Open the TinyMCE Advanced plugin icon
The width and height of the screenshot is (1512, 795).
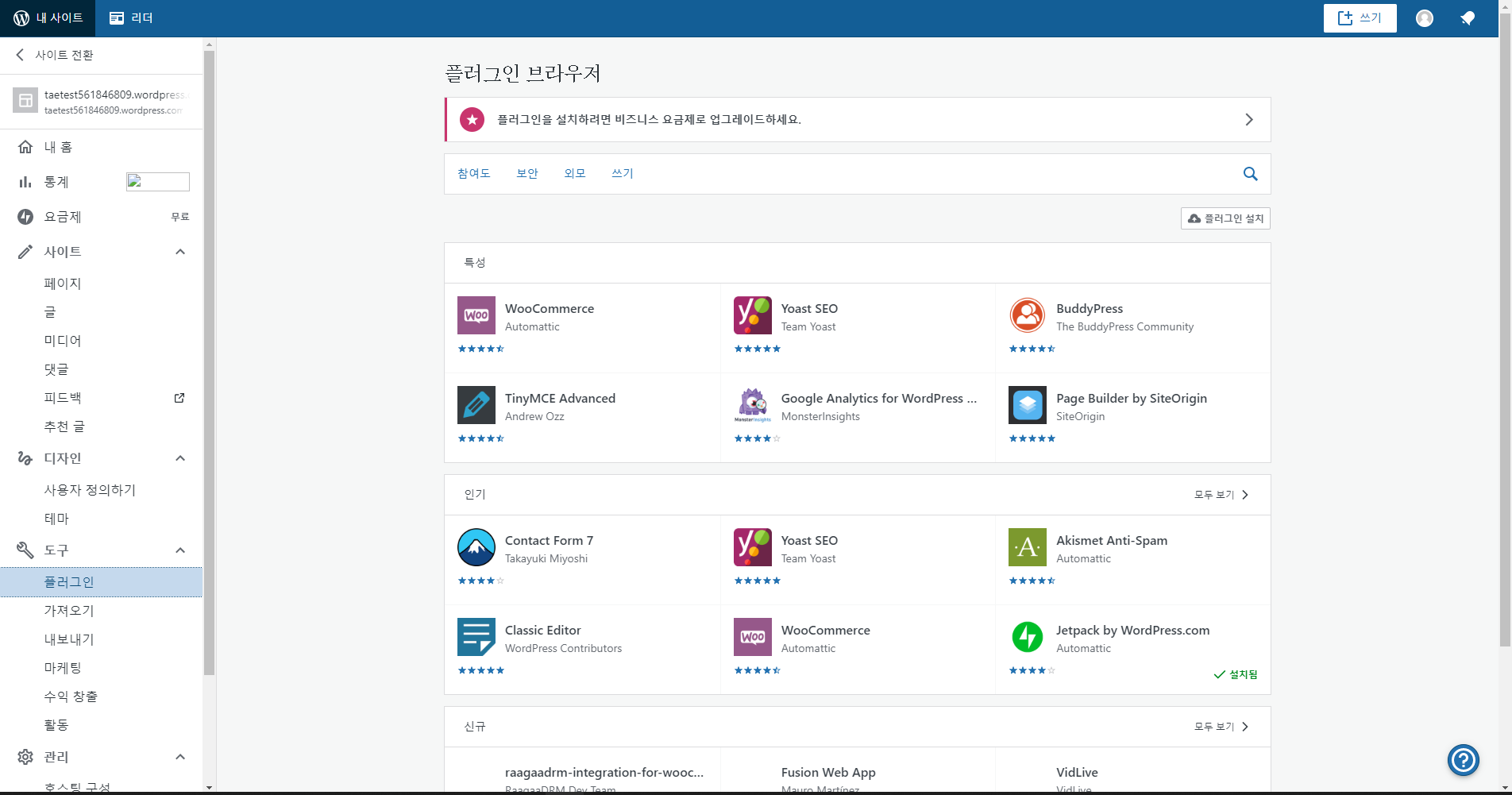coord(476,405)
